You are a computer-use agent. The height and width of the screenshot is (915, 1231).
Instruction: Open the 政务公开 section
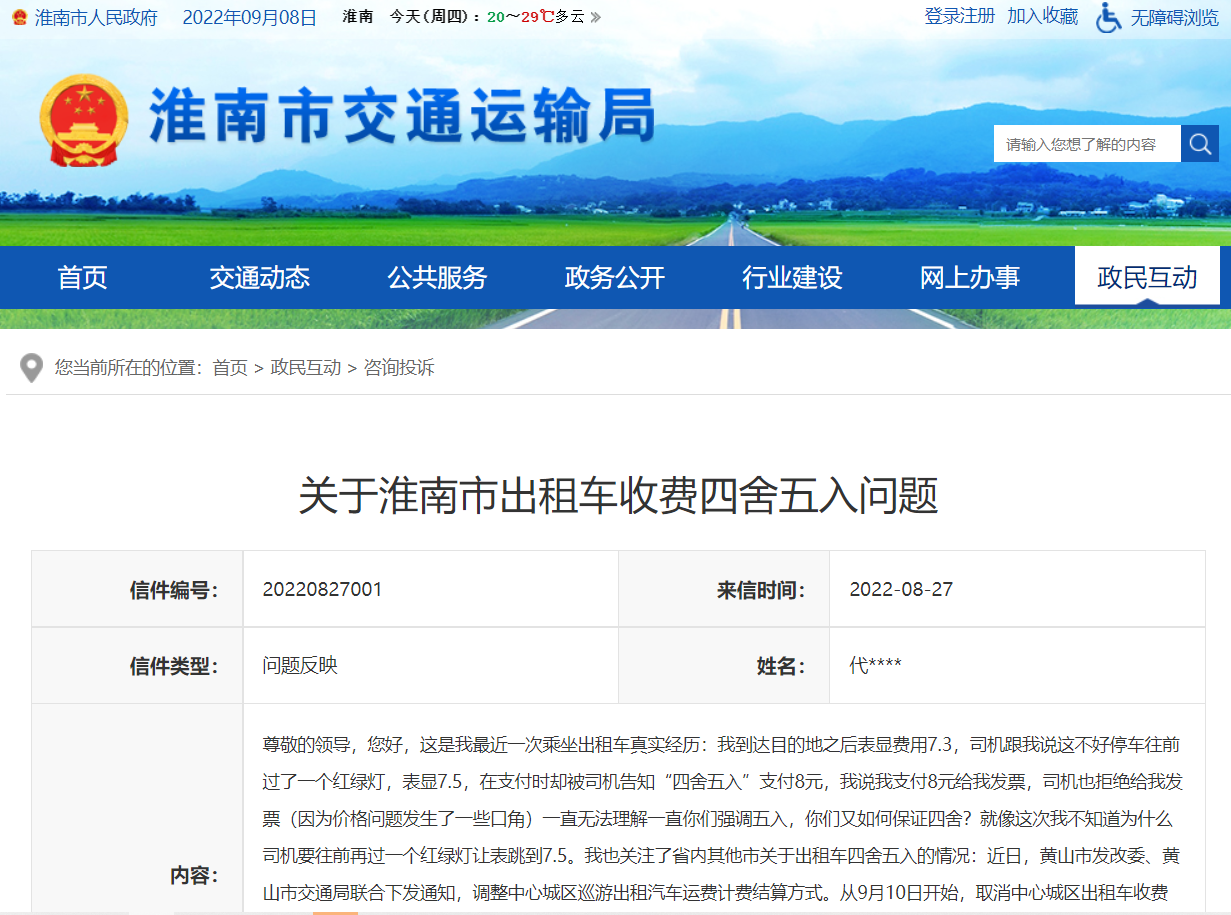click(x=613, y=278)
